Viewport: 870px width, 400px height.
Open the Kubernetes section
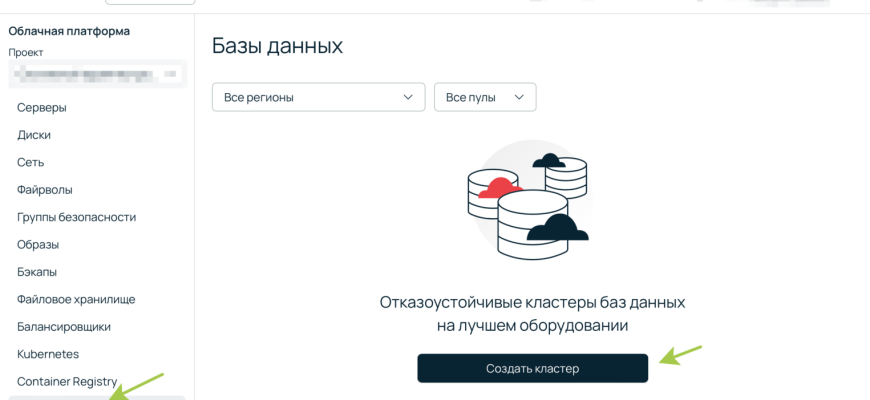click(48, 354)
